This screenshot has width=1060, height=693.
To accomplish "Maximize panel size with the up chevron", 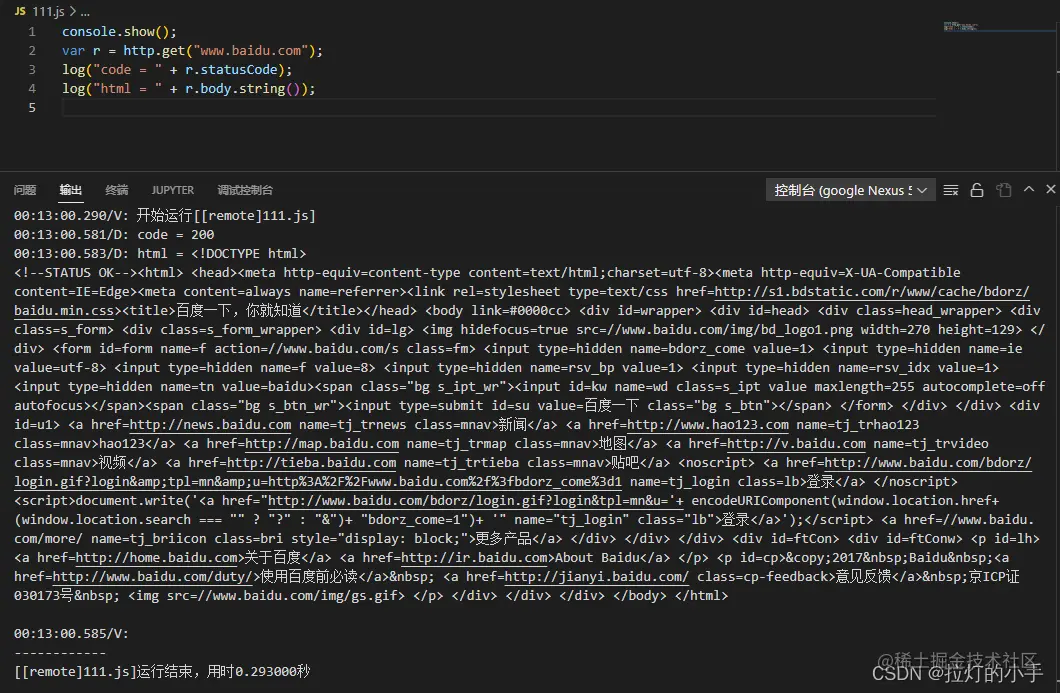I will [1029, 189].
